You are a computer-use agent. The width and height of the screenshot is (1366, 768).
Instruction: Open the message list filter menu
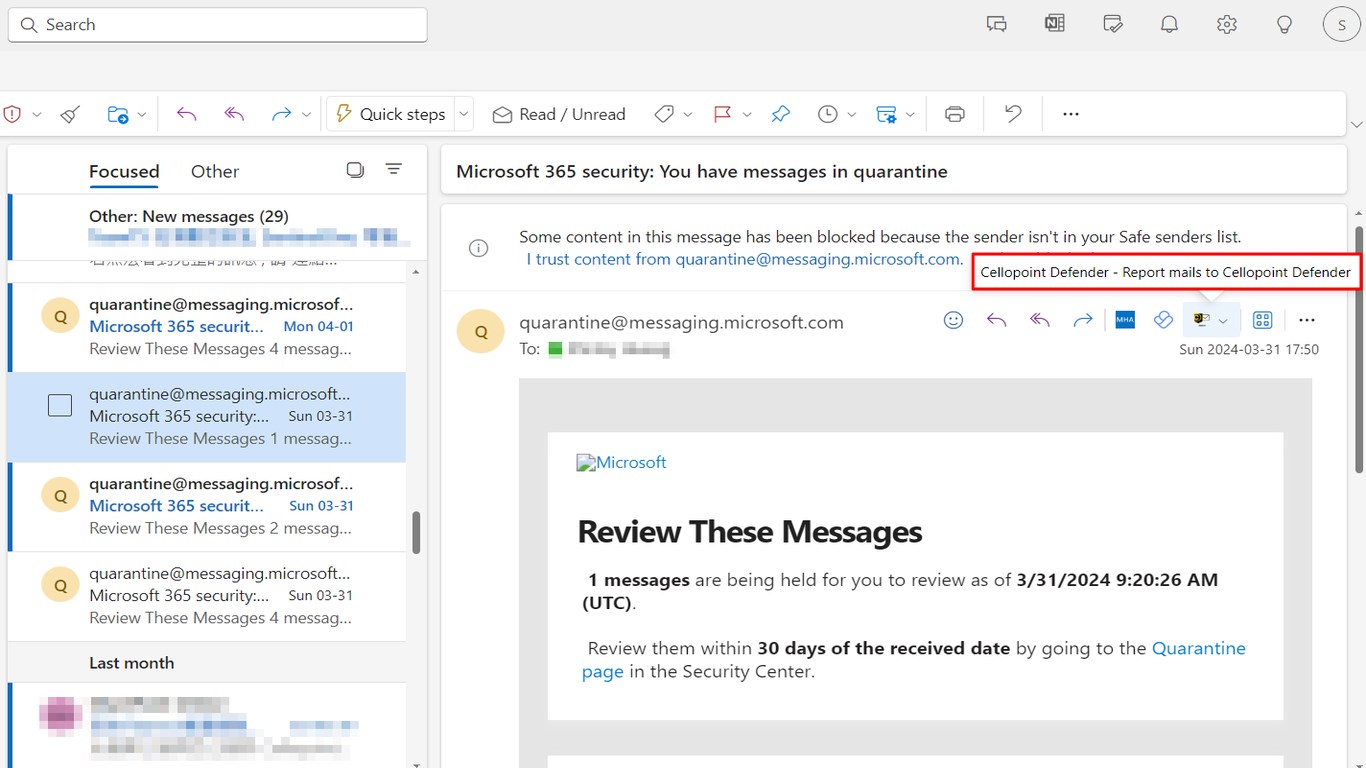pos(394,170)
